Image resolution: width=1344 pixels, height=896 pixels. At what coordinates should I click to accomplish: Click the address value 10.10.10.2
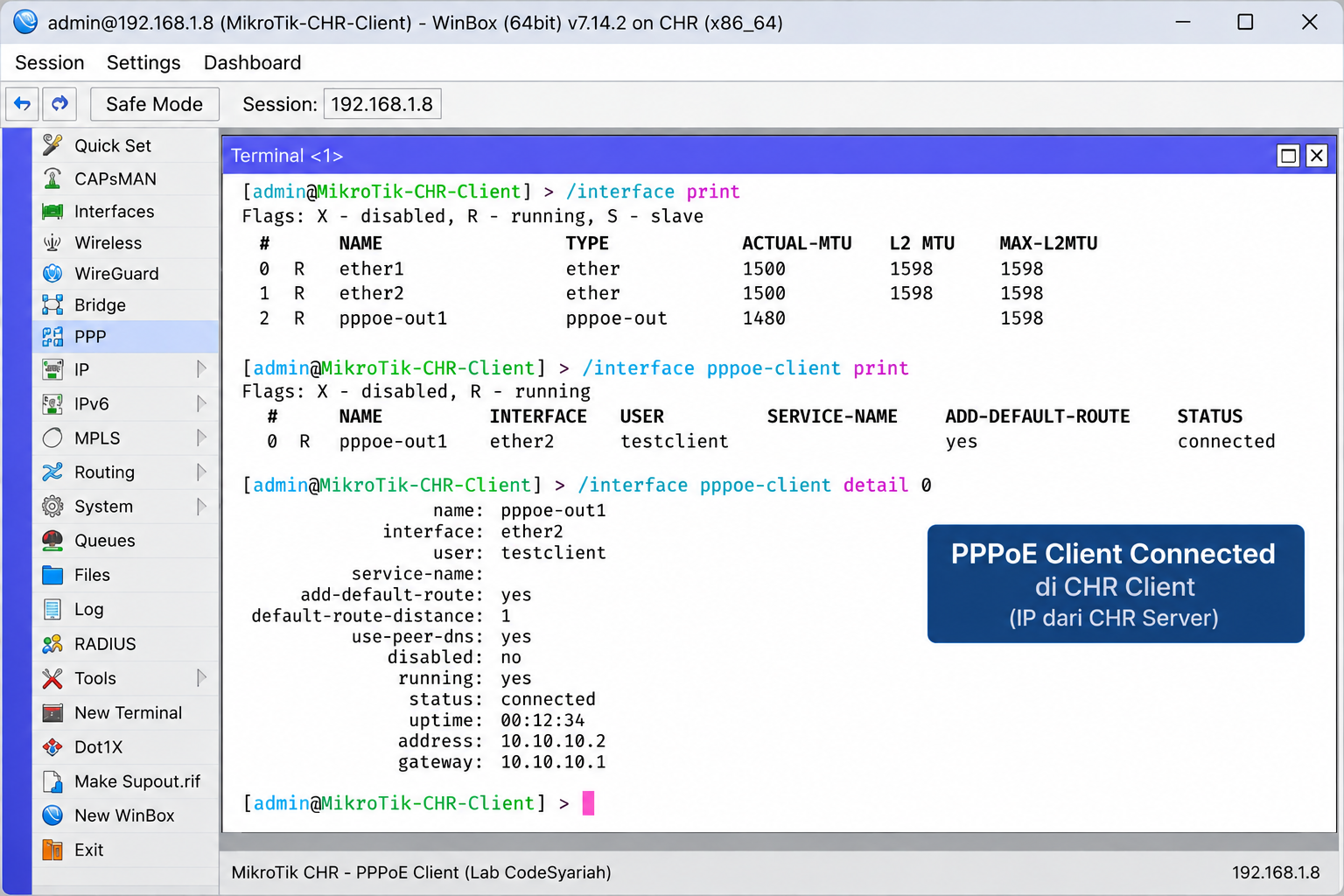(553, 741)
